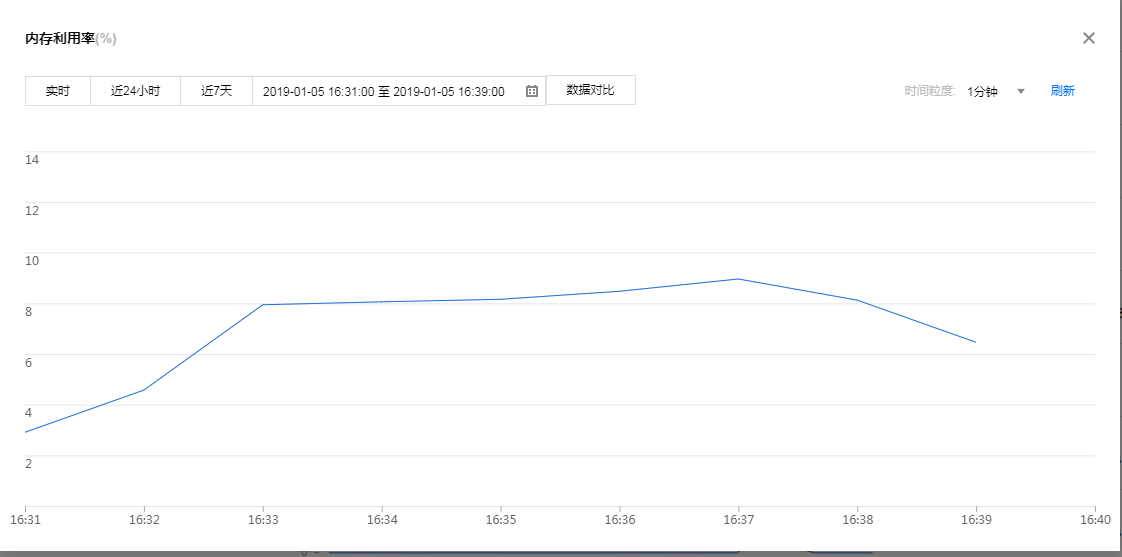Close the 内存利用率 dialog with X
The height and width of the screenshot is (557, 1122).
(1089, 38)
